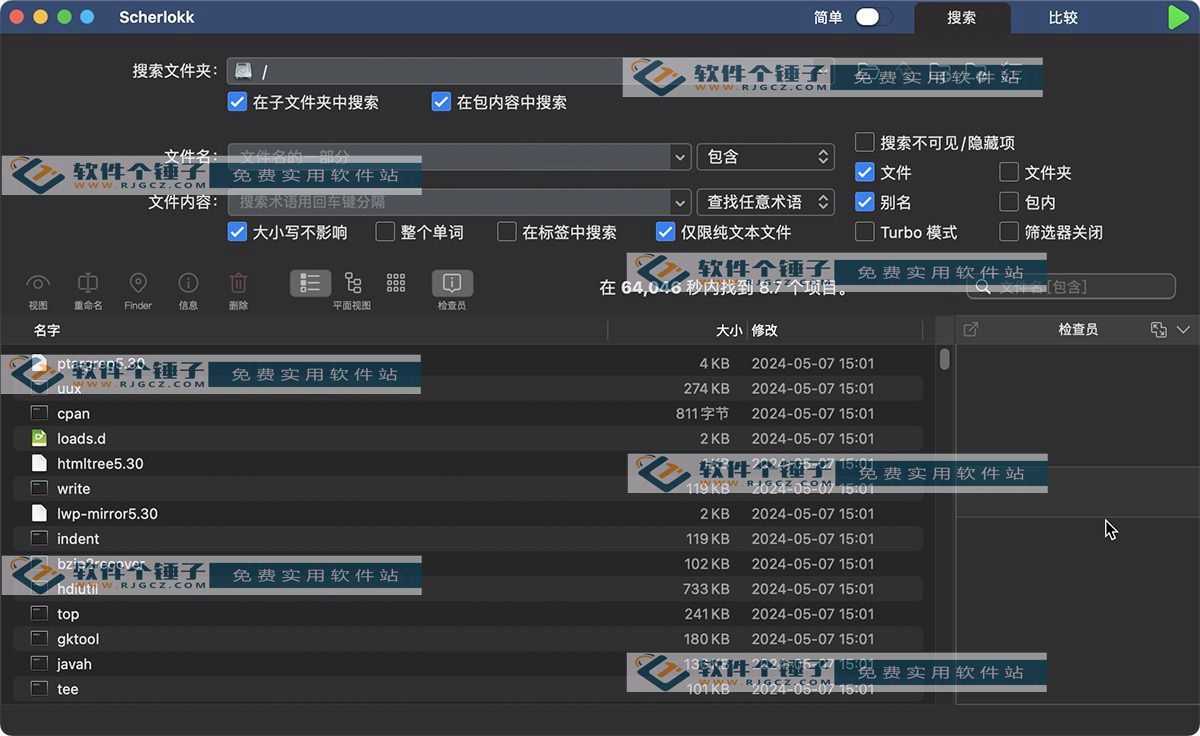Enable 整个单词 (whole word) checkbox

pyautogui.click(x=385, y=232)
